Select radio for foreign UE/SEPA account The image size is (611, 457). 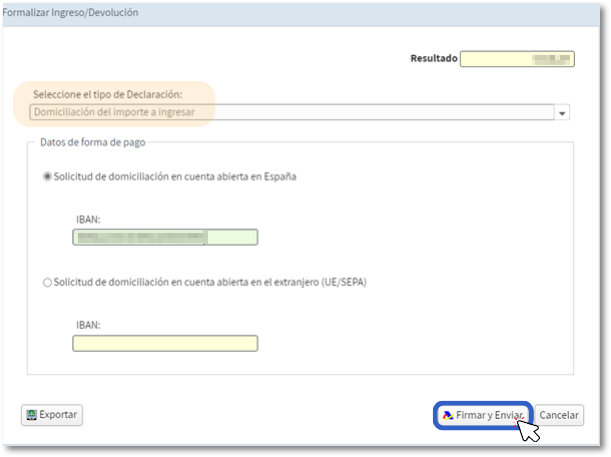pos(47,283)
